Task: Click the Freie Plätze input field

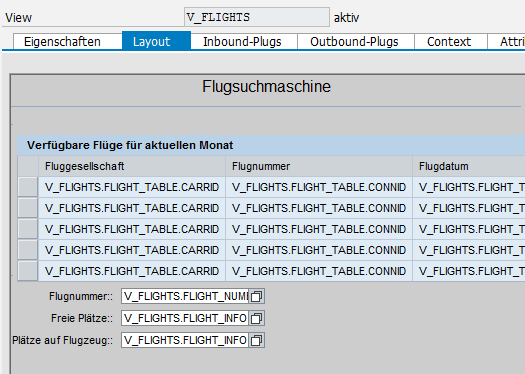Action: [x=185, y=318]
